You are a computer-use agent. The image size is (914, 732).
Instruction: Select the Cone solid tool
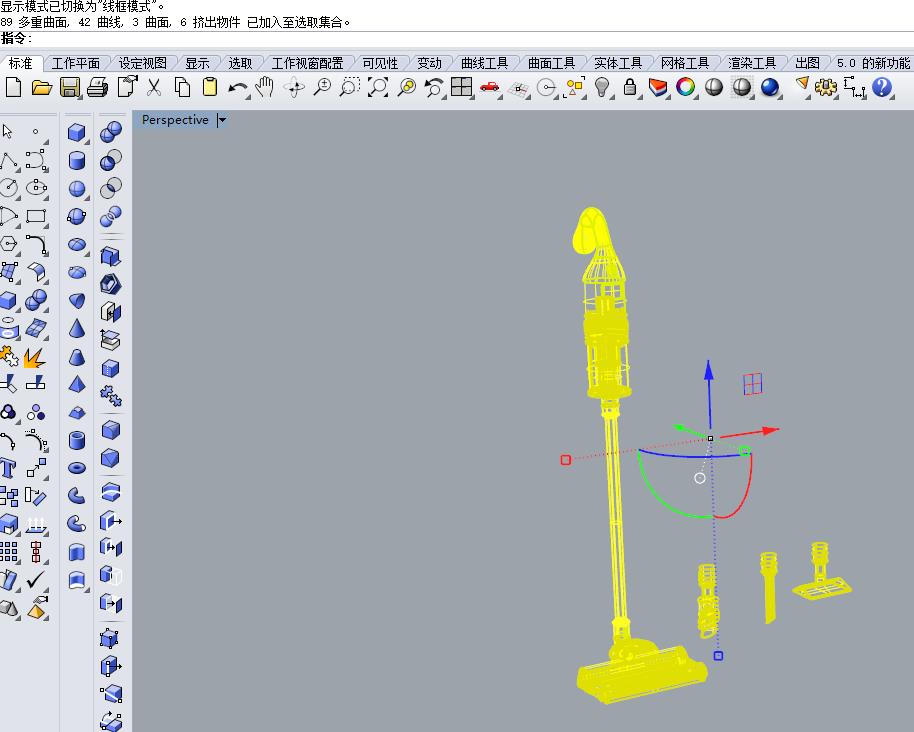pyautogui.click(x=76, y=329)
